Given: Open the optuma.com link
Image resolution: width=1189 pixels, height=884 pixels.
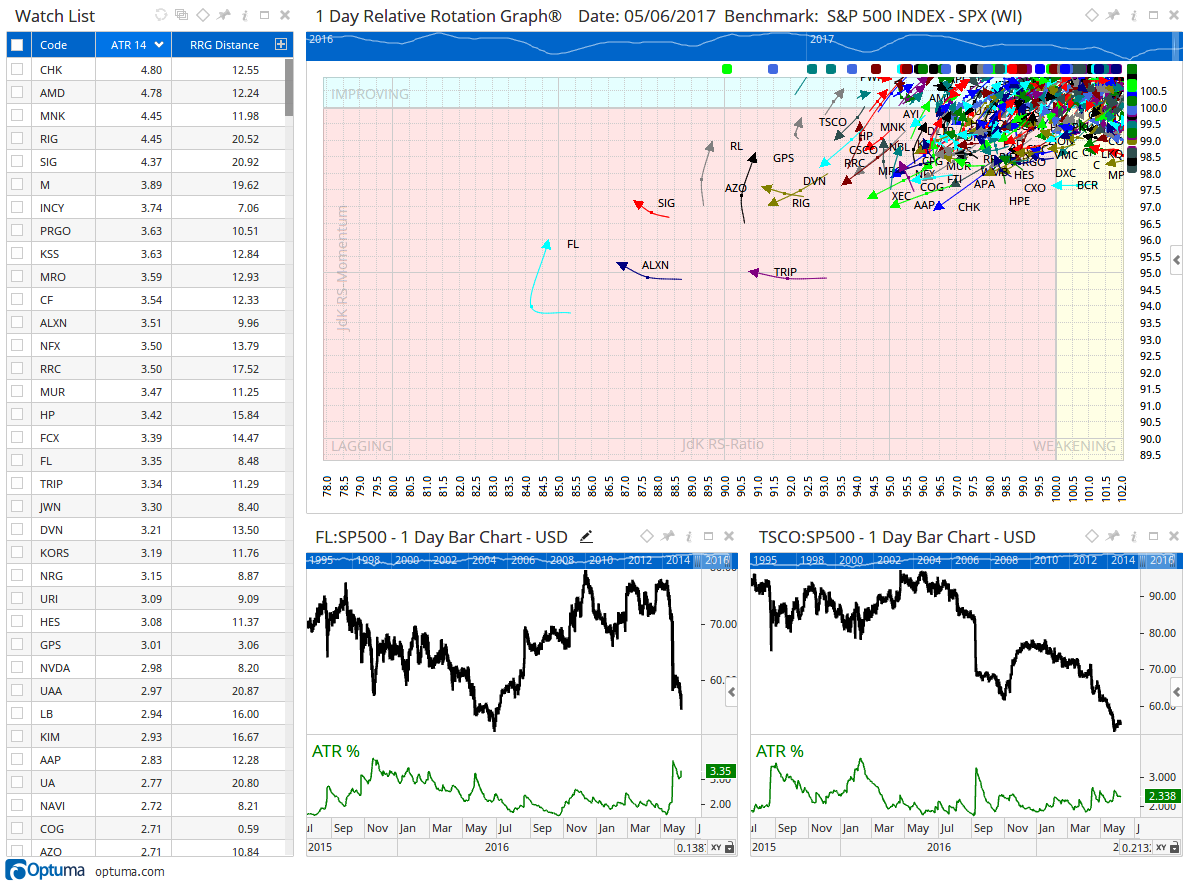Looking at the screenshot, I should 128,870.
